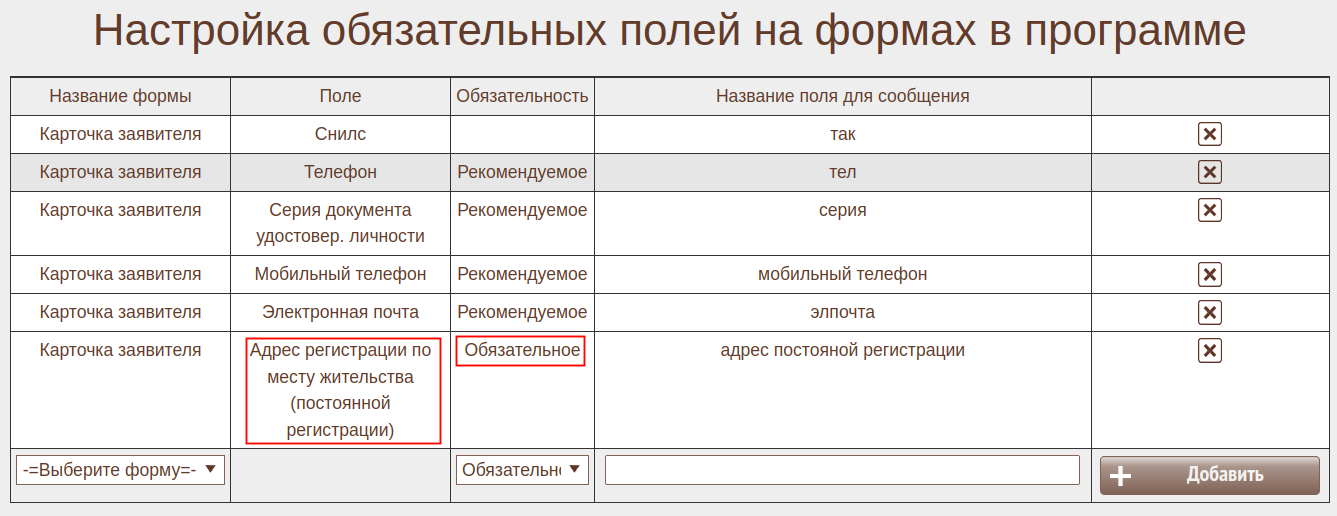Click the Поле column header
This screenshot has width=1337, height=516.
coord(340,96)
